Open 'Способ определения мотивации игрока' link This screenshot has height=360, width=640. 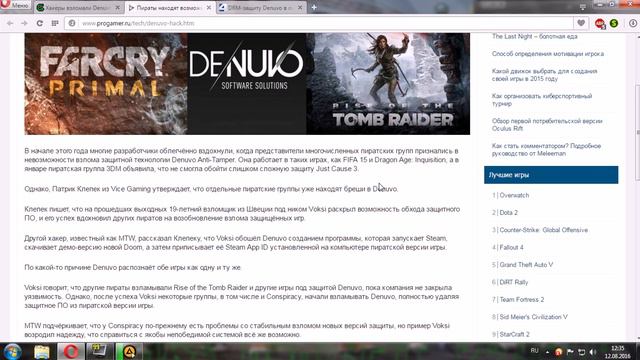pos(547,53)
